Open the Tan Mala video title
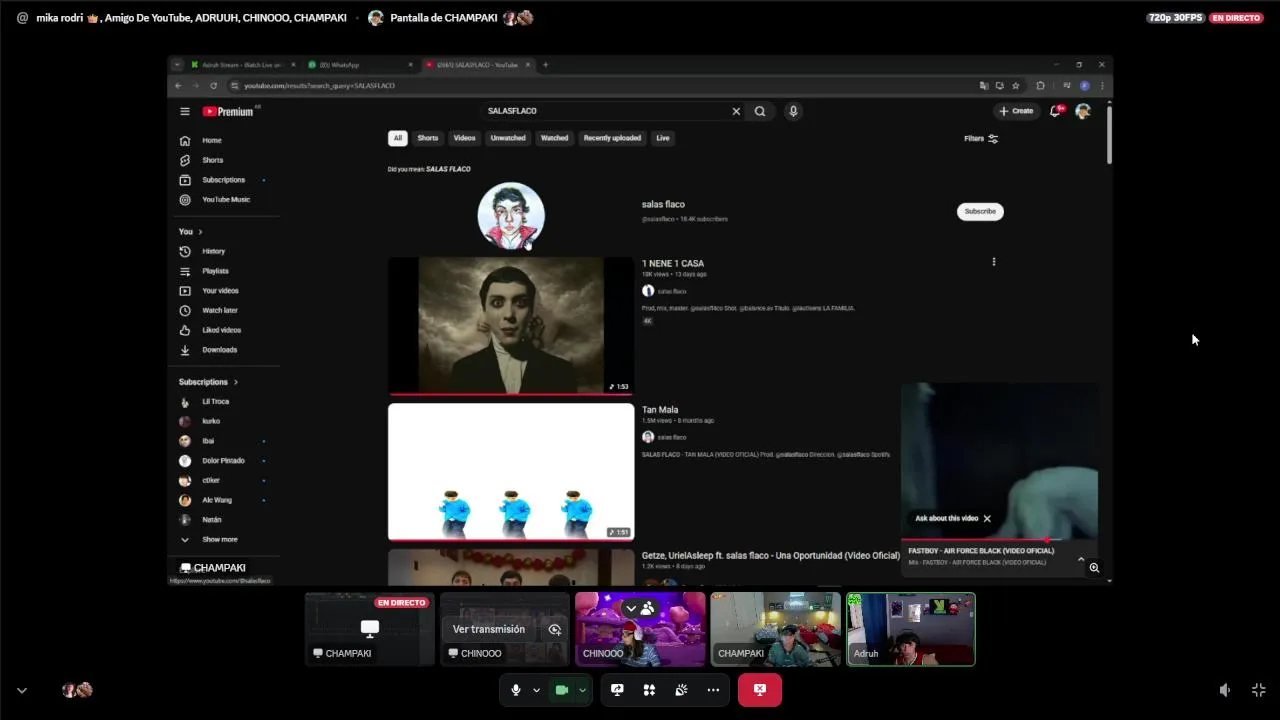The height and width of the screenshot is (720, 1280). pos(660,410)
